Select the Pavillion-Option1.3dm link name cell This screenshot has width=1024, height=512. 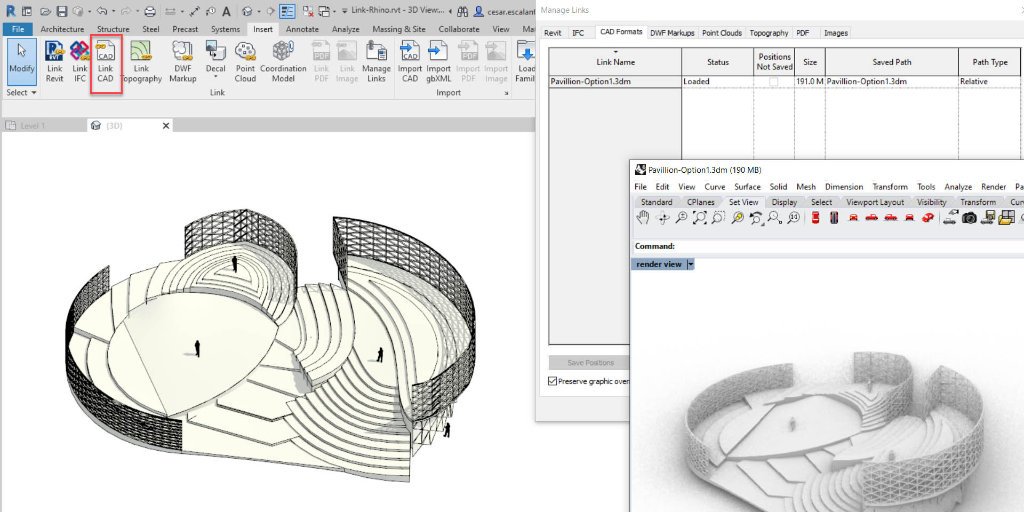pyautogui.click(x=615, y=82)
